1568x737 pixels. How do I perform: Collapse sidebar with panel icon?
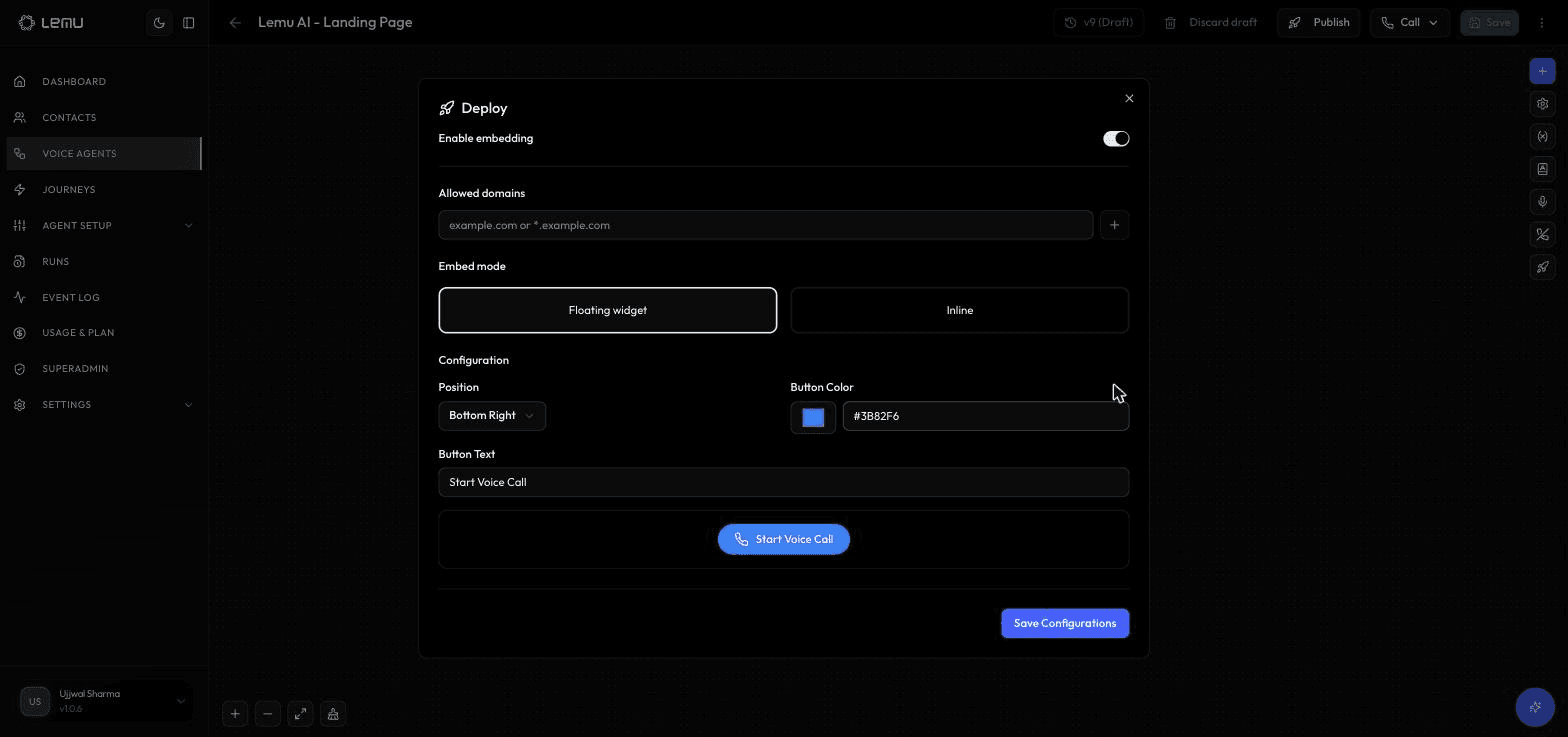188,23
